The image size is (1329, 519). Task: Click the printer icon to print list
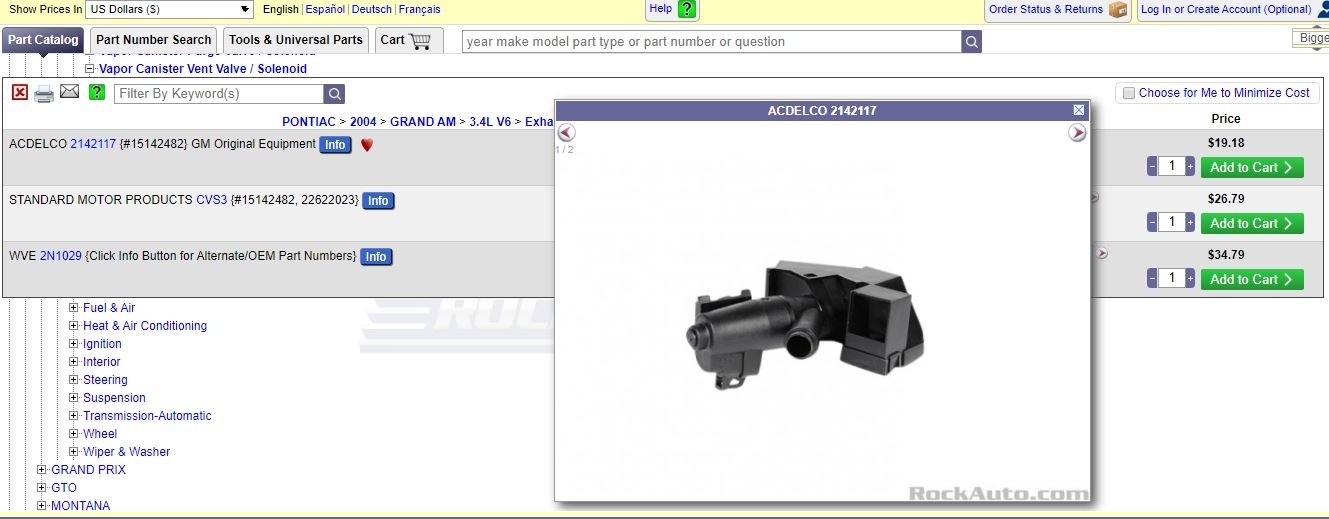(44, 94)
